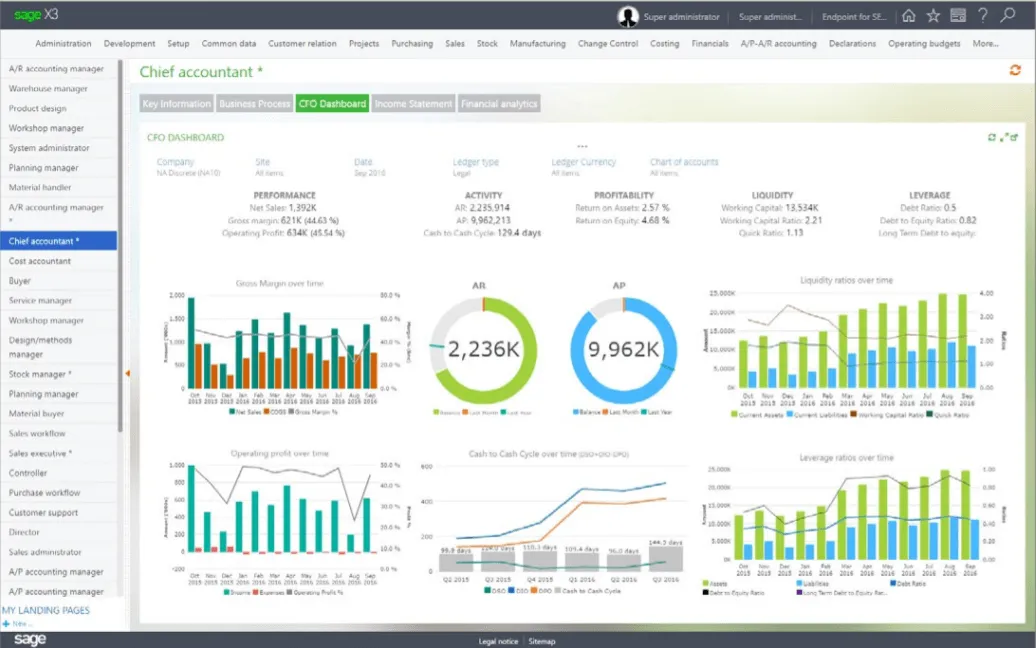Viewport: 1036px width, 648px height.
Task: Open CFO Dashboard in a new window
Action: (x=1014, y=138)
